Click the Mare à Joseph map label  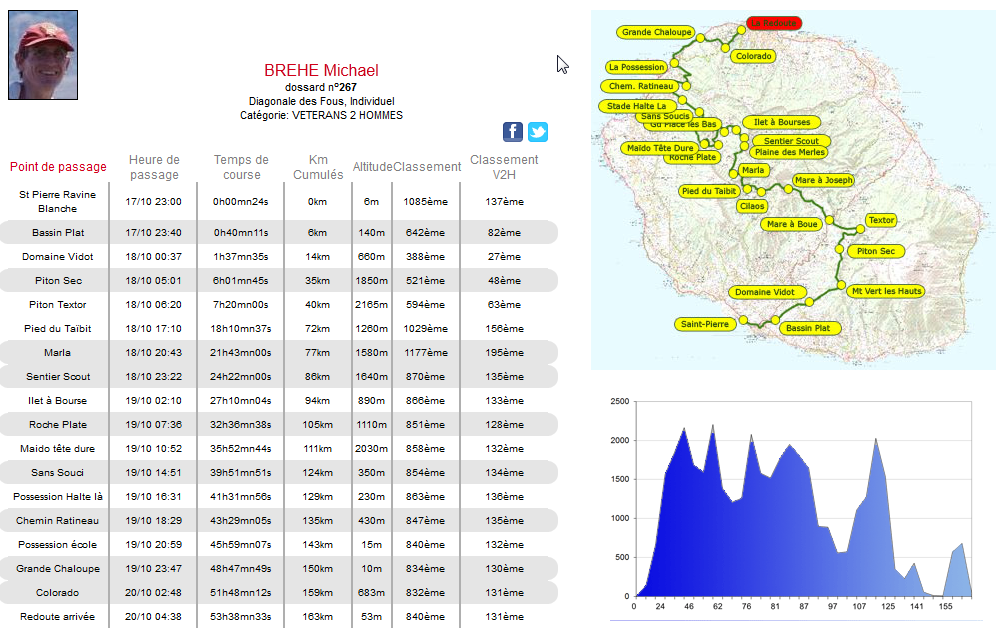(824, 180)
